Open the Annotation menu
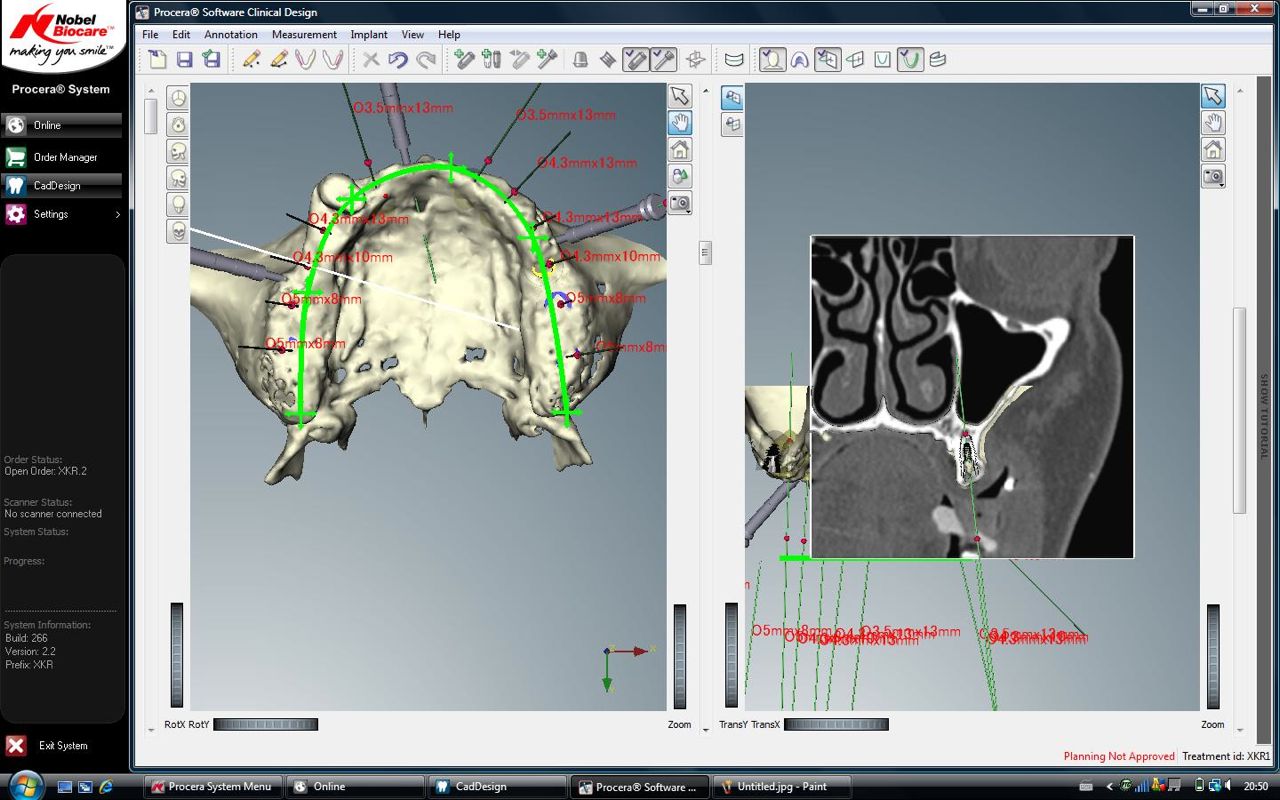 231,34
